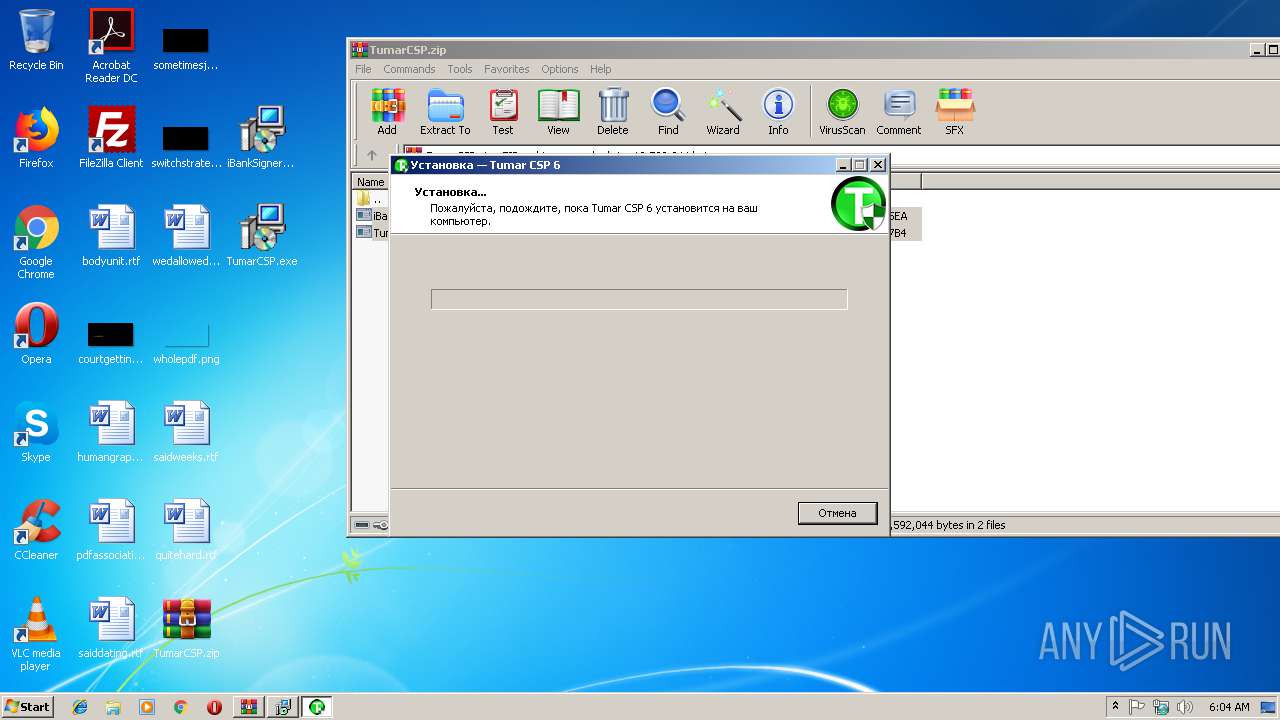Click the Extract To toolbar icon
Viewport: 1280px width, 720px height.
[x=445, y=111]
